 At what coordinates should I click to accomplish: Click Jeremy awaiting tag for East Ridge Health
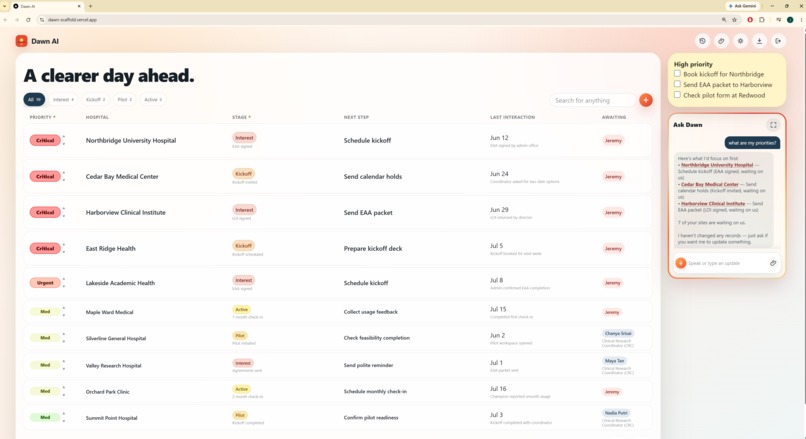point(613,248)
